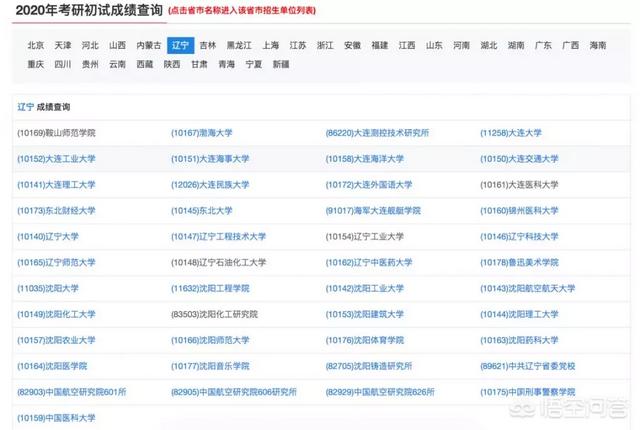Select 河南 province tab
The width and height of the screenshot is (640, 430).
462,45
